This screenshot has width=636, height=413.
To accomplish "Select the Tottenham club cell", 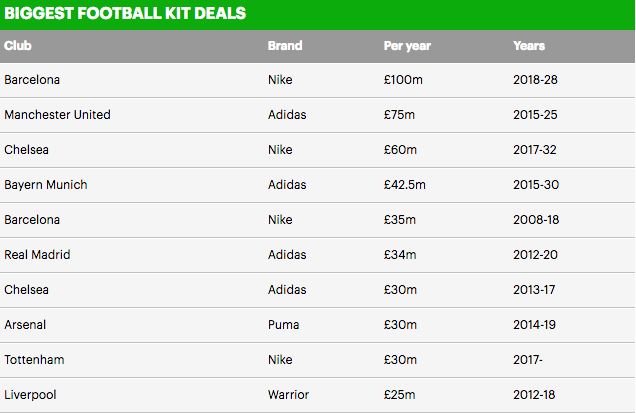I will click(x=33, y=360).
